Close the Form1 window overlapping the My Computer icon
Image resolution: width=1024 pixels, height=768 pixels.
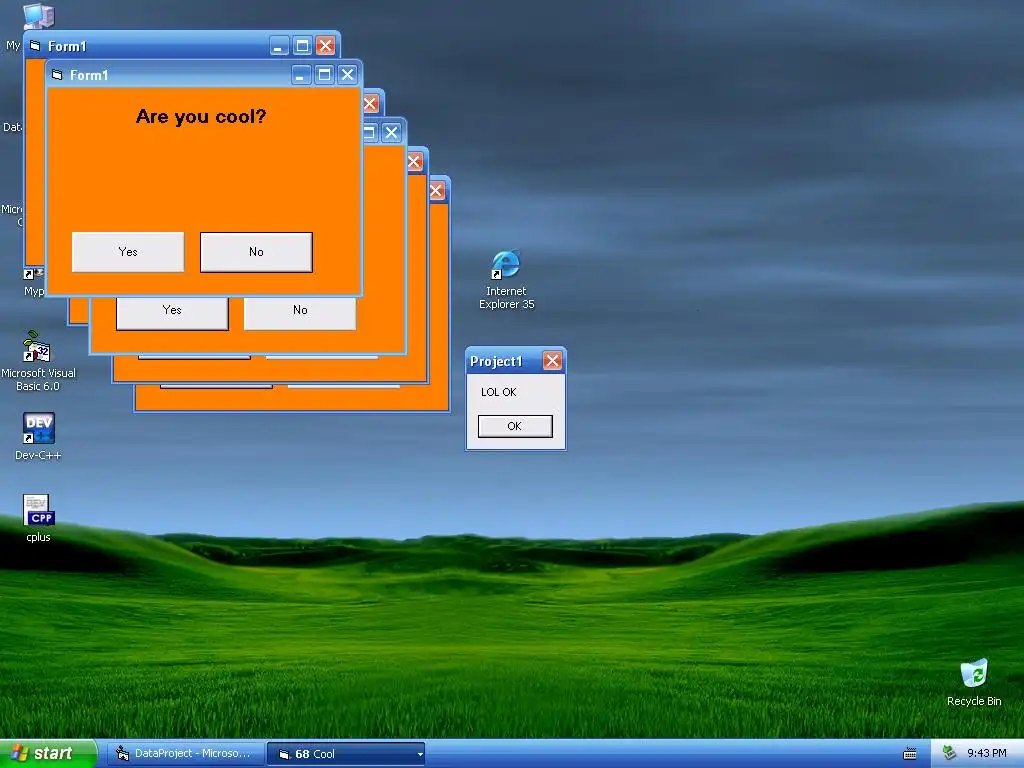[325, 46]
